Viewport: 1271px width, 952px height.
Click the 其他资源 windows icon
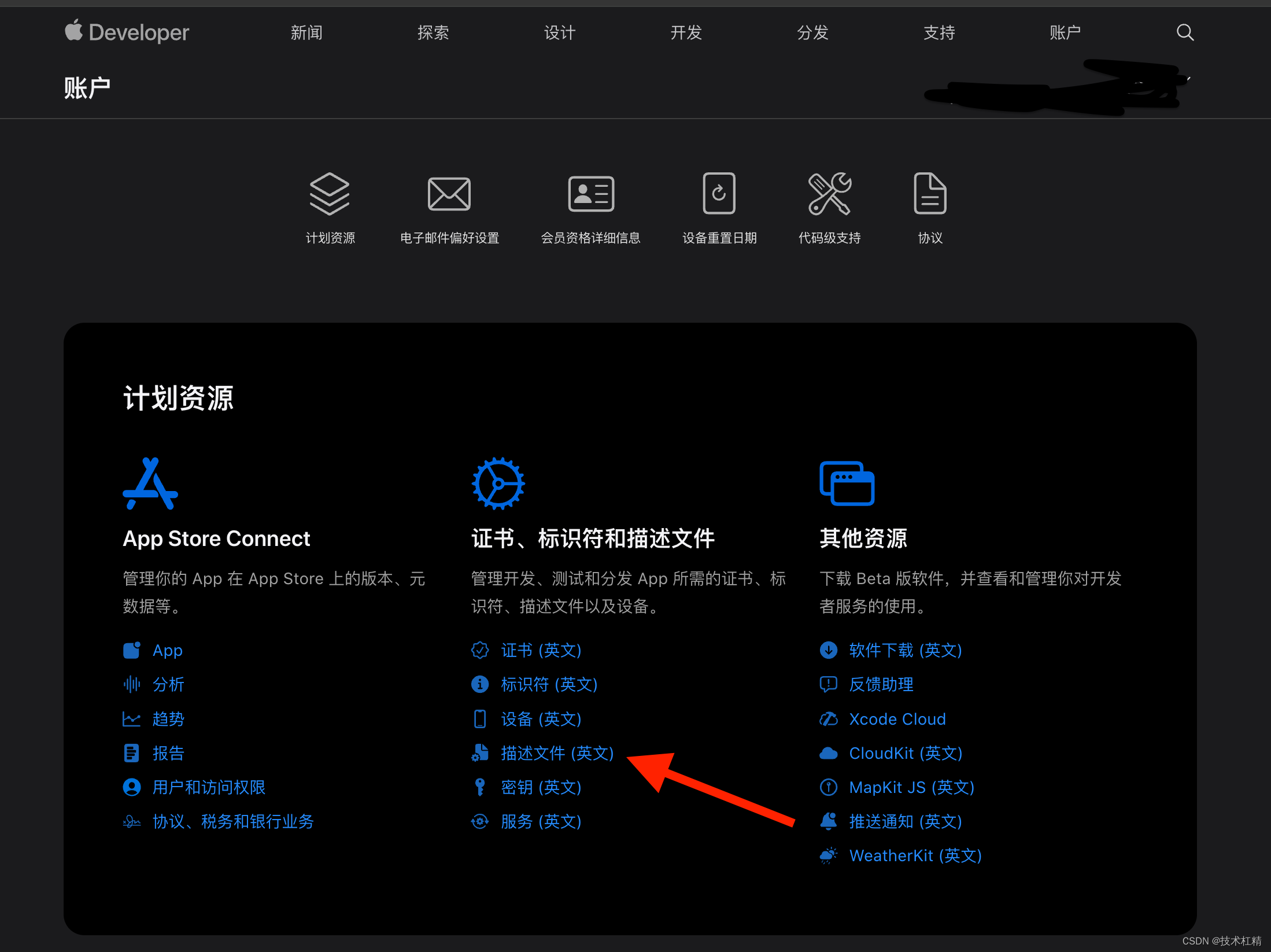(847, 484)
